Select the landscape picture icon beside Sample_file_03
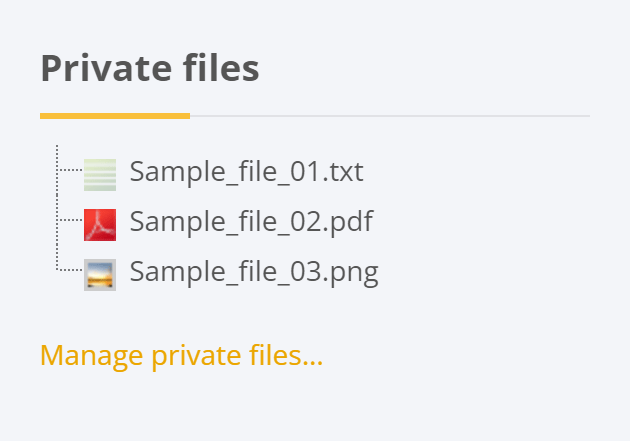630x441 pixels. click(x=100, y=273)
